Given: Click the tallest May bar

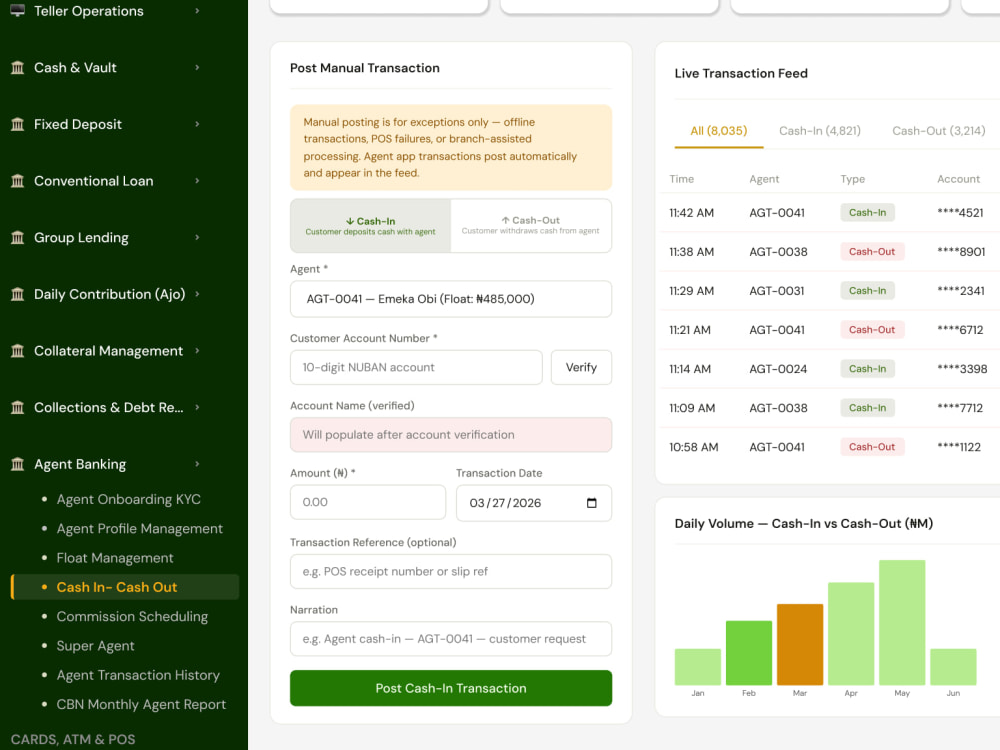Looking at the screenshot, I should 902,622.
